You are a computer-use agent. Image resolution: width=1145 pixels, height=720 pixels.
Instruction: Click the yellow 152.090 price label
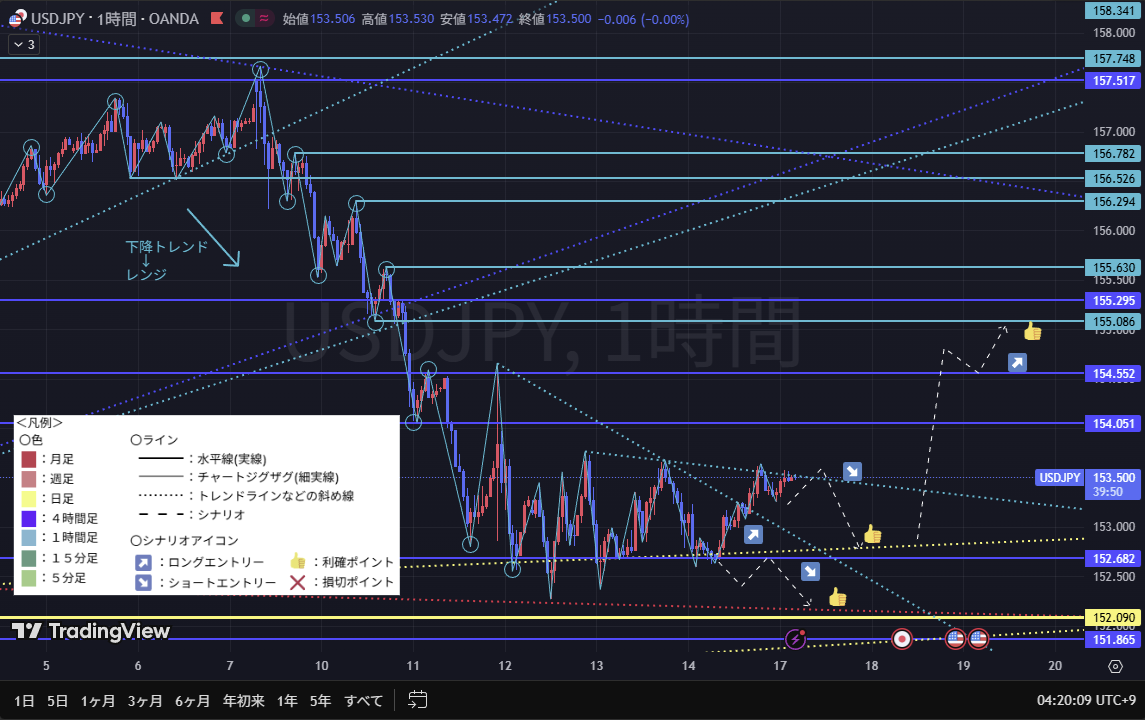1113,618
